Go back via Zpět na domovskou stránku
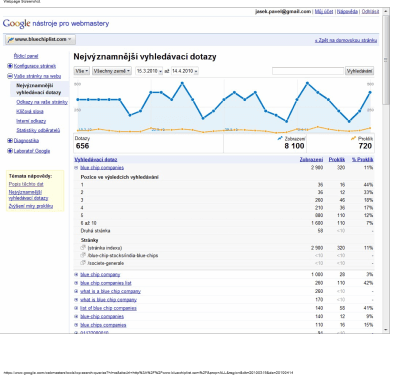400x375 pixels. 346,40
